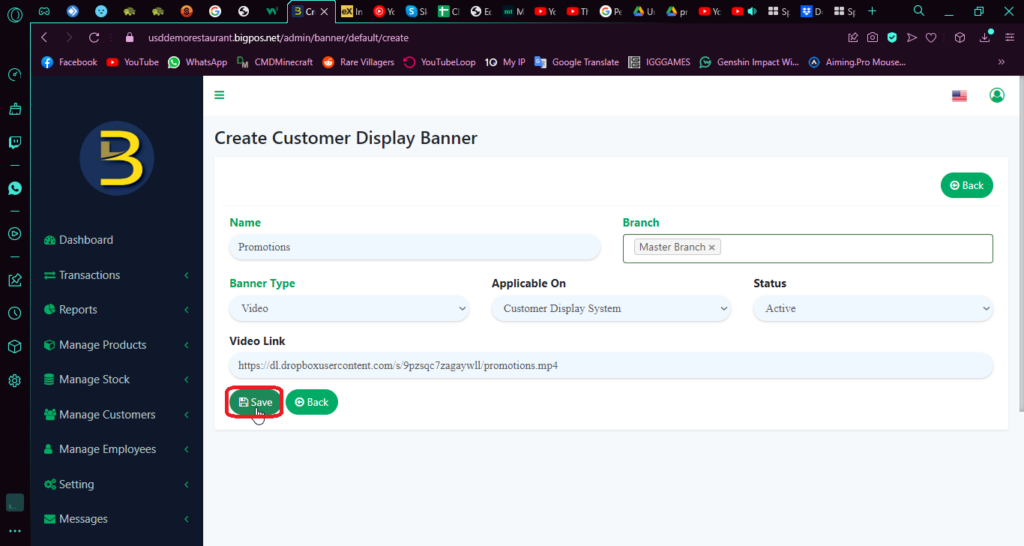Image resolution: width=1024 pixels, height=546 pixels.
Task: Show hidden bookmarks overflow arrows
Action: (x=1001, y=63)
